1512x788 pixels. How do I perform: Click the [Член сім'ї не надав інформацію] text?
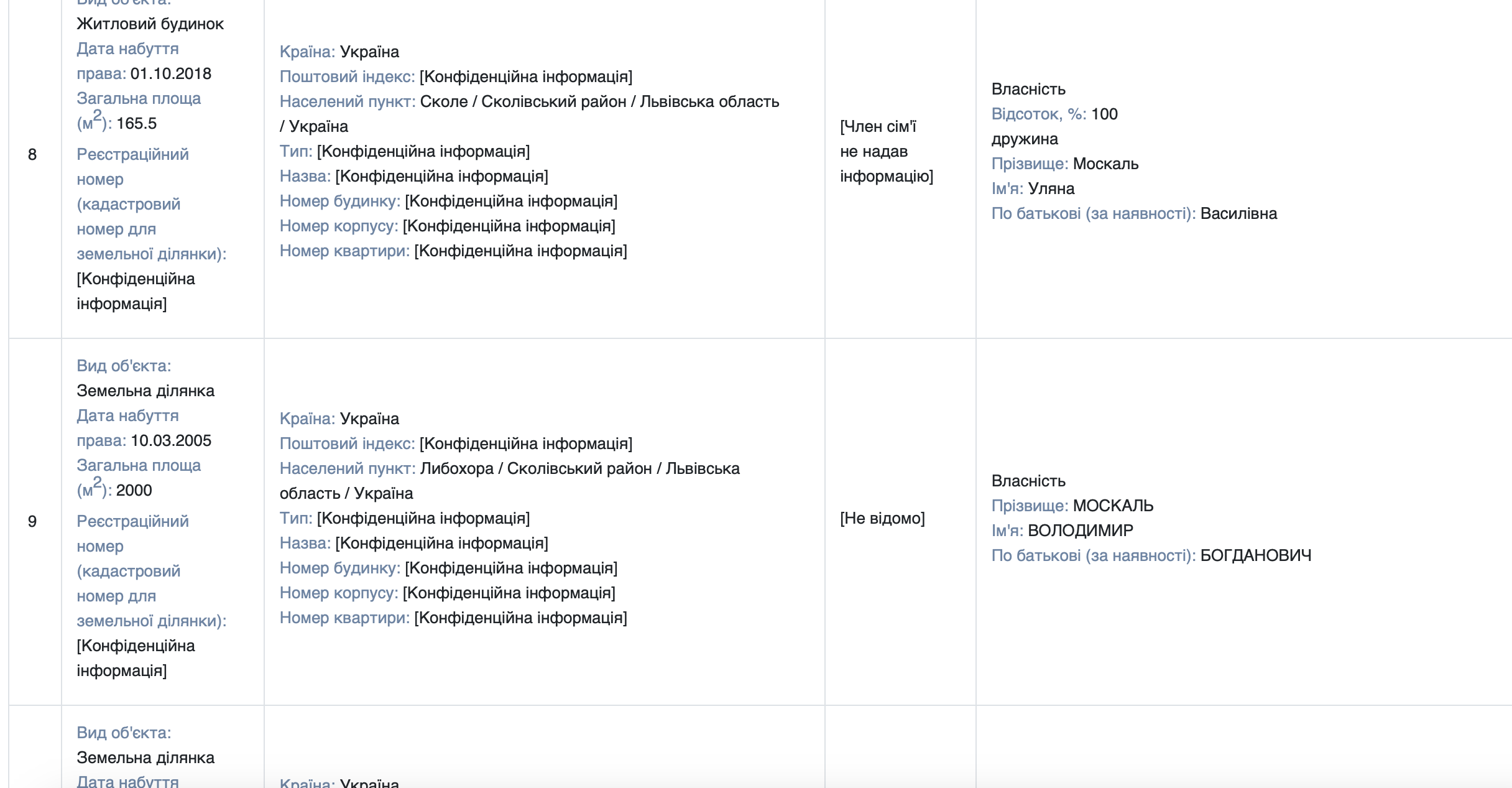tap(887, 151)
